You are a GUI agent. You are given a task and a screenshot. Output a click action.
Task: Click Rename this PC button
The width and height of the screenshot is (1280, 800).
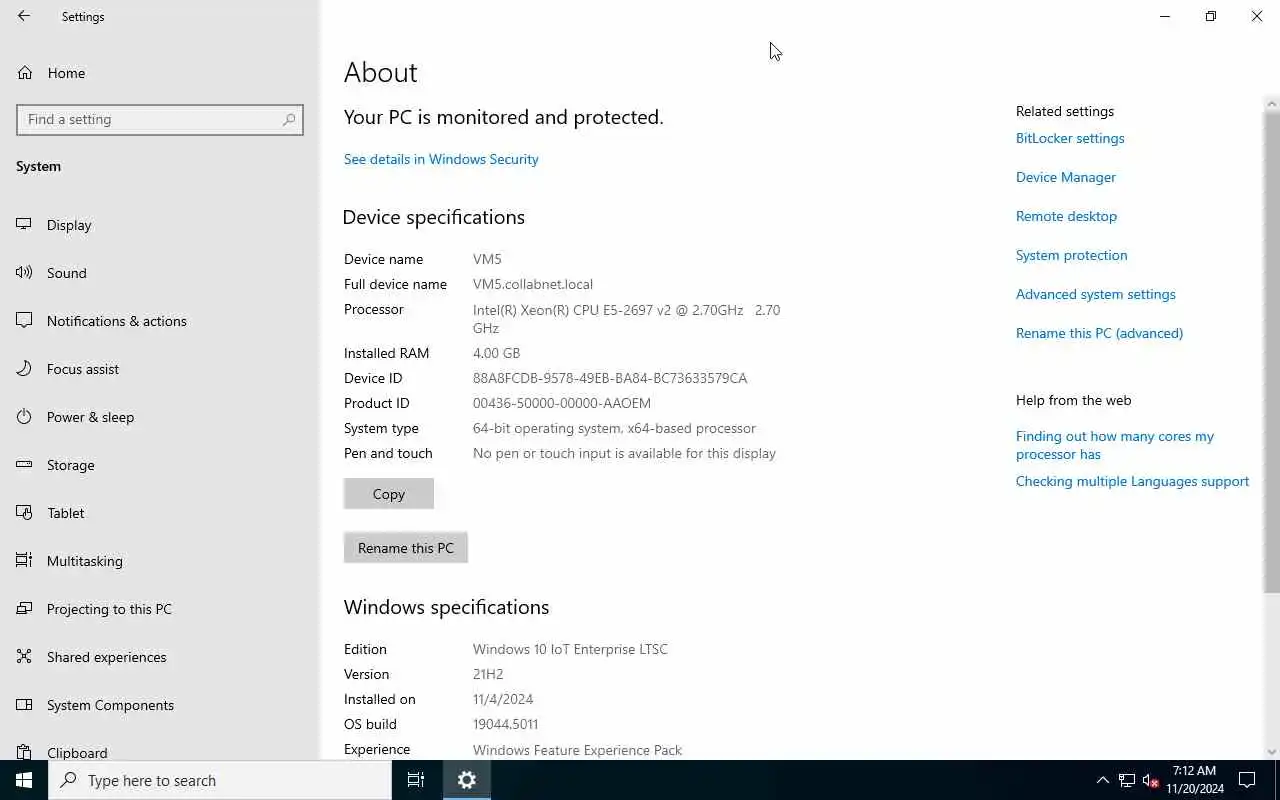[406, 548]
